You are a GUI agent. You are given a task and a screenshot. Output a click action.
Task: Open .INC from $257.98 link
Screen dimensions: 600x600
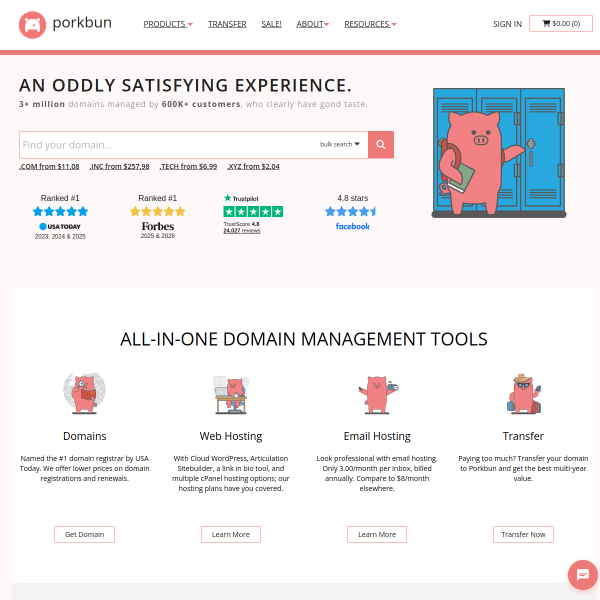[x=119, y=166]
